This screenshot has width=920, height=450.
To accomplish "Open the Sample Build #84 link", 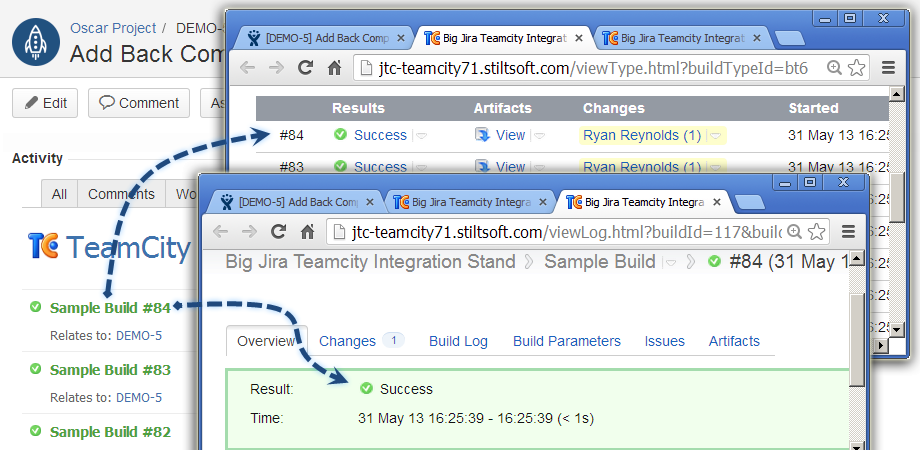I will pos(110,307).
